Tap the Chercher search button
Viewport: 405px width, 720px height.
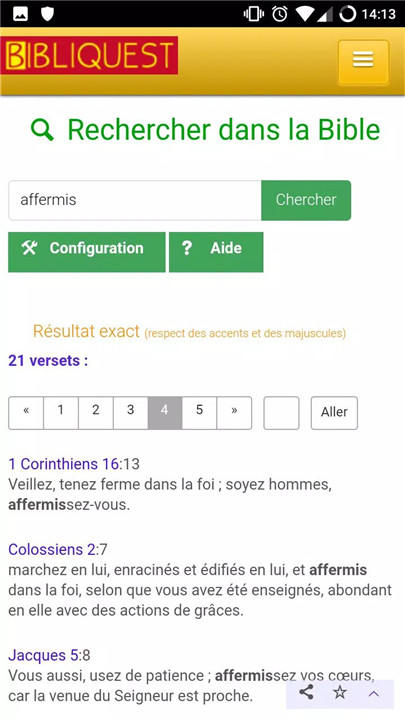pyautogui.click(x=306, y=200)
